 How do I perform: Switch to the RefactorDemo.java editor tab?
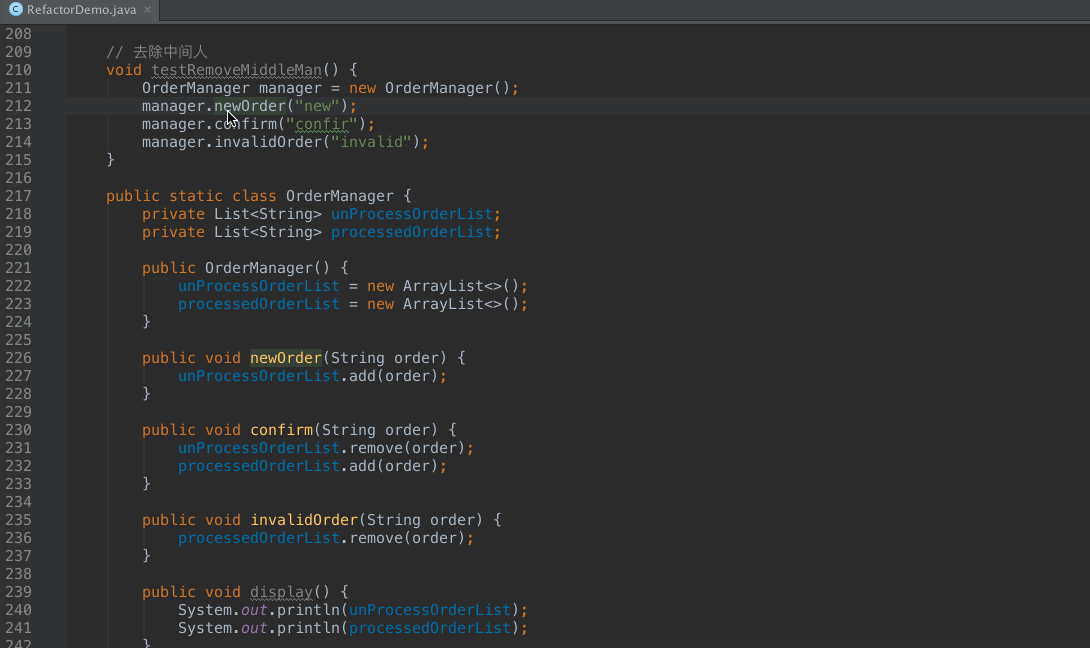tap(80, 10)
